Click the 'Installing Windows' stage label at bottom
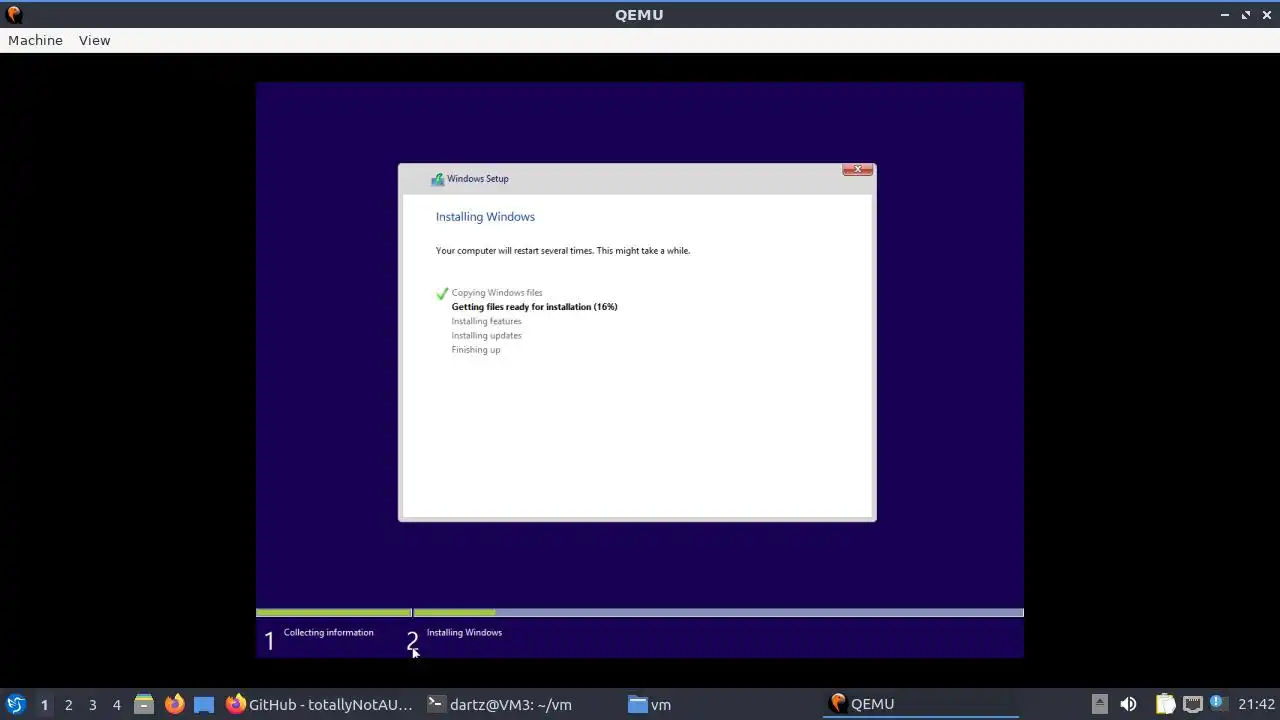Image resolution: width=1280 pixels, height=720 pixels. (x=464, y=632)
